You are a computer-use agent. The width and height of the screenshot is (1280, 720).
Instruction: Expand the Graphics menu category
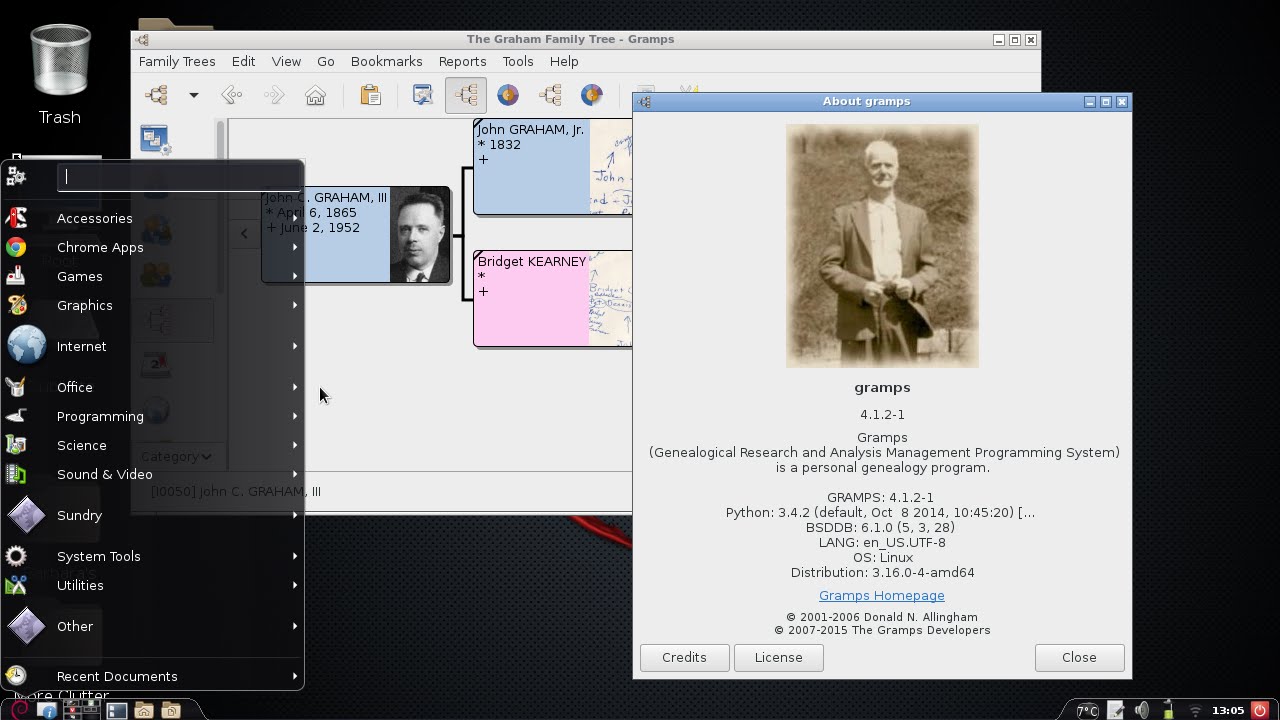pos(152,305)
